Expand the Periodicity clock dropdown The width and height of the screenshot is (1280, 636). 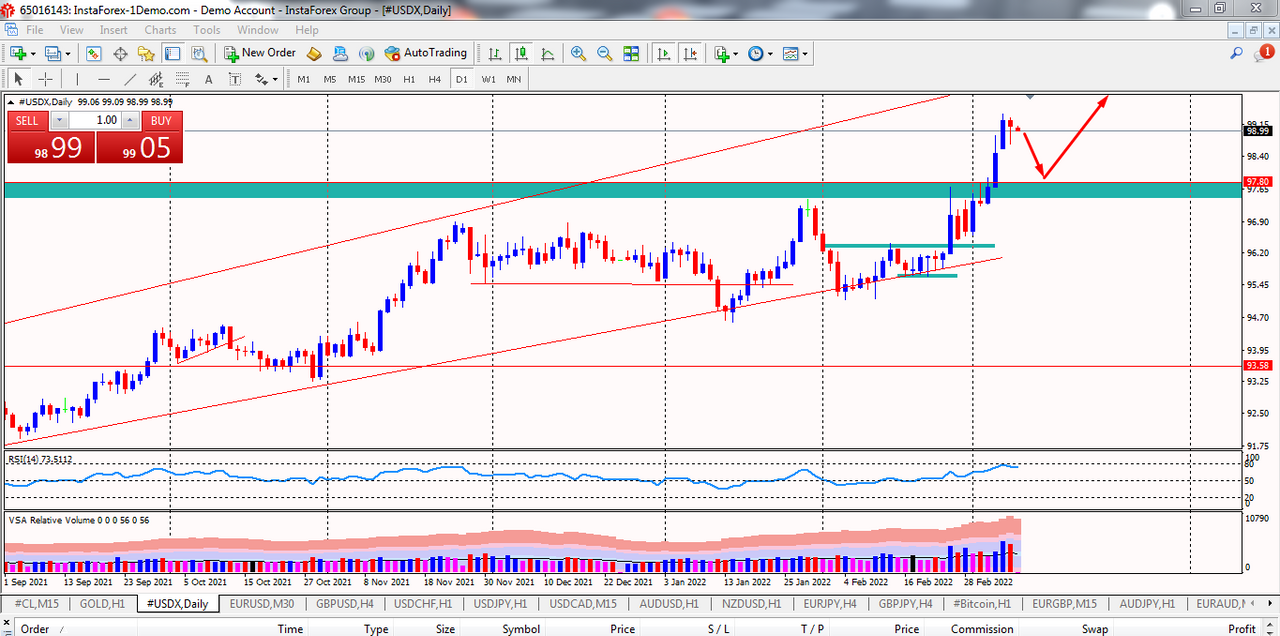tap(759, 53)
